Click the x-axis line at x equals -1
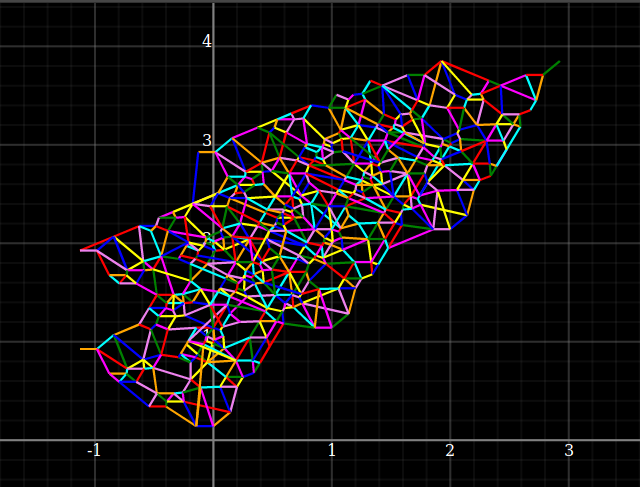 point(95,440)
